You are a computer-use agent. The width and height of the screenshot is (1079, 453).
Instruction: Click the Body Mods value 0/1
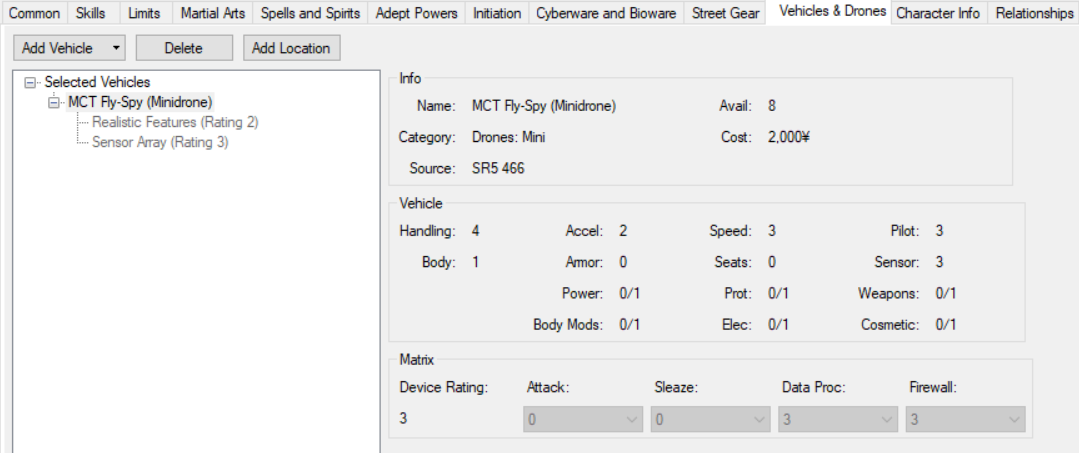pos(630,325)
